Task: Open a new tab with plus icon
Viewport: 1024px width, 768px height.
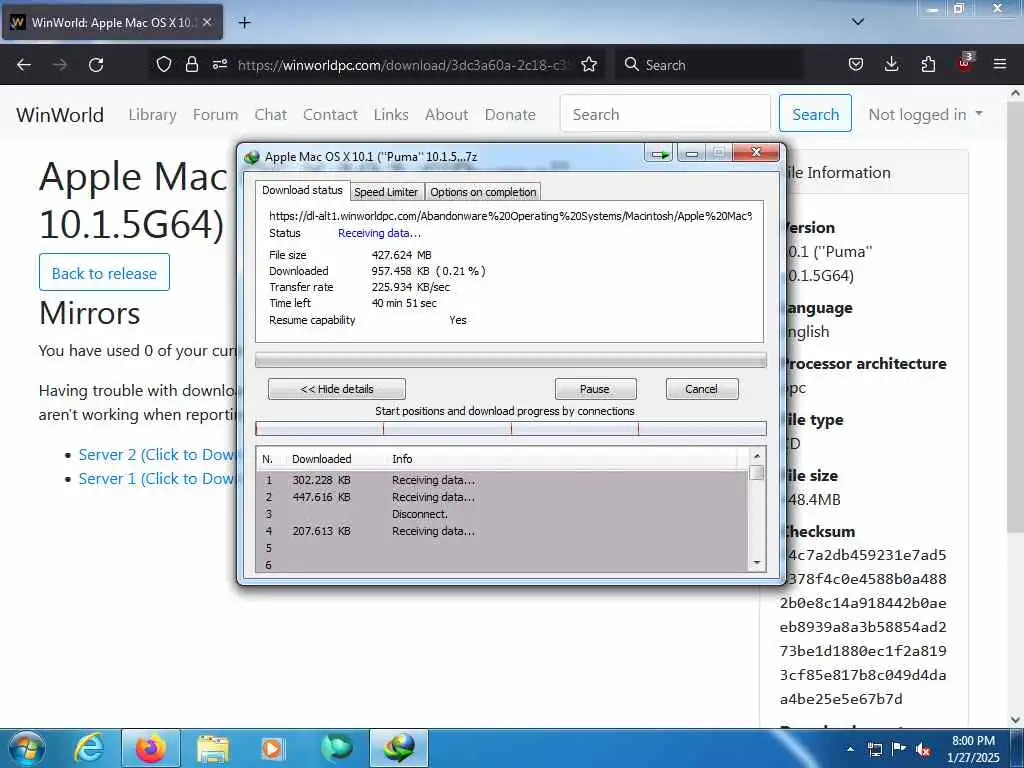Action: [x=244, y=23]
